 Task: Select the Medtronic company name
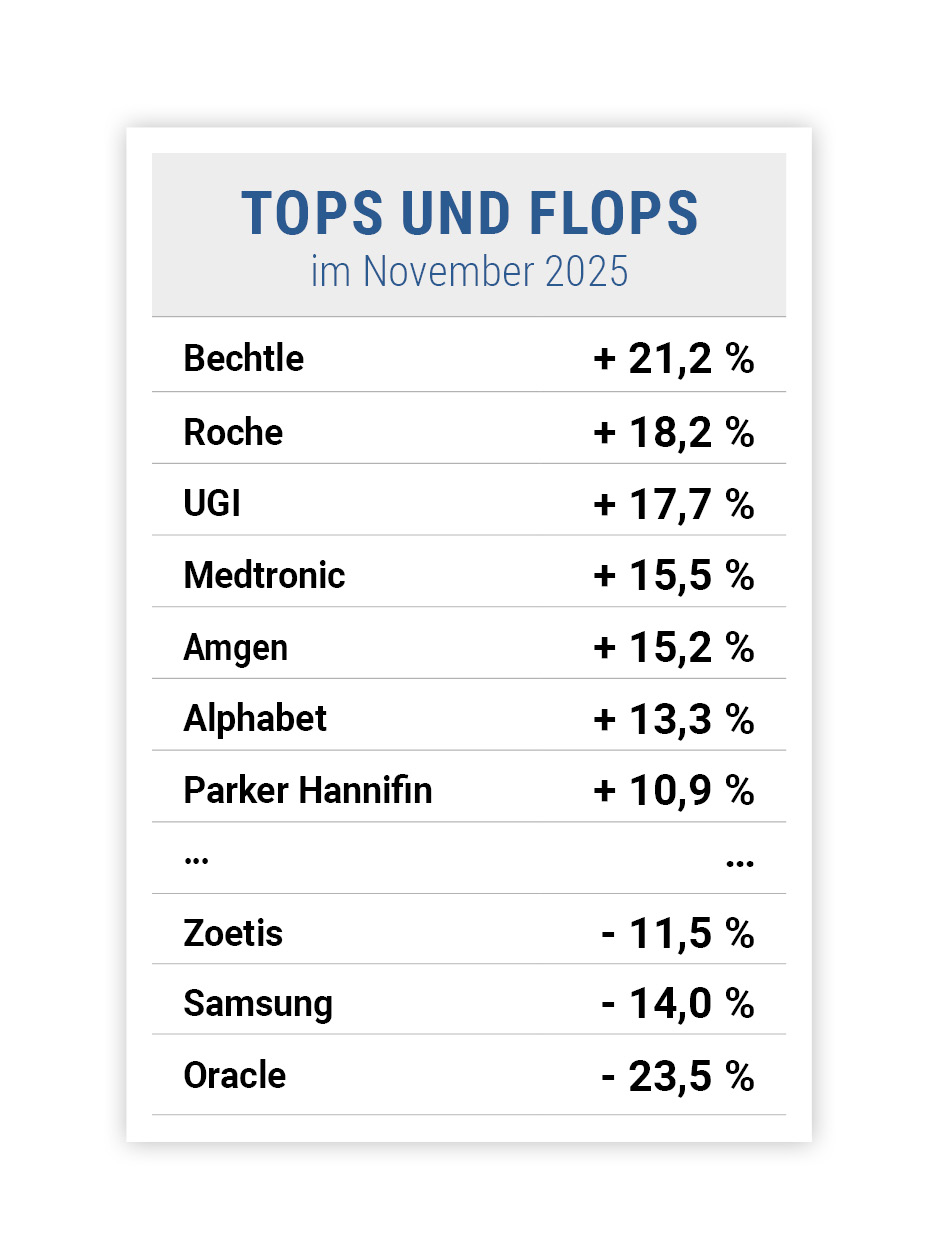tap(264, 575)
